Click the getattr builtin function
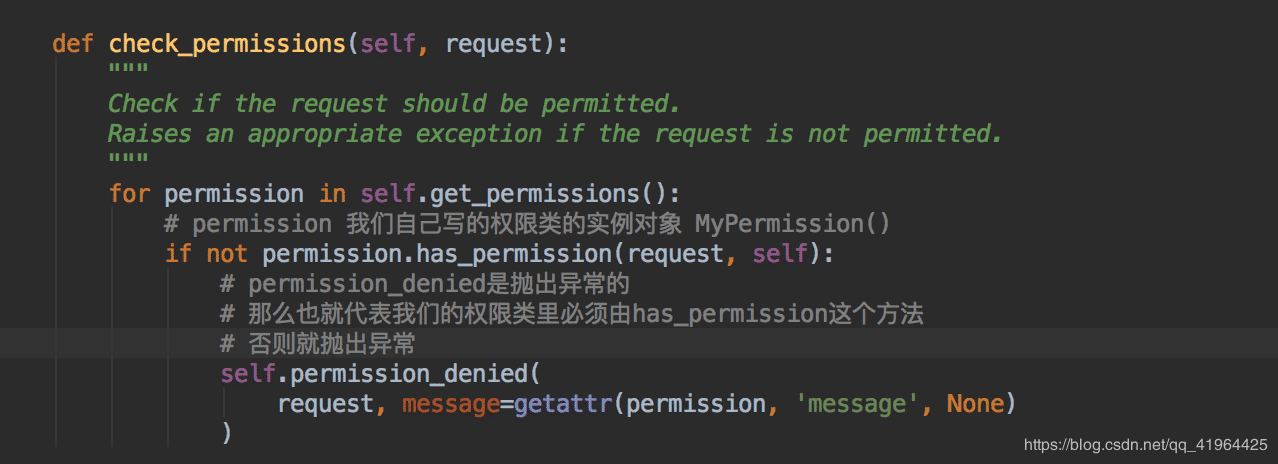1278x464 pixels. [563, 404]
